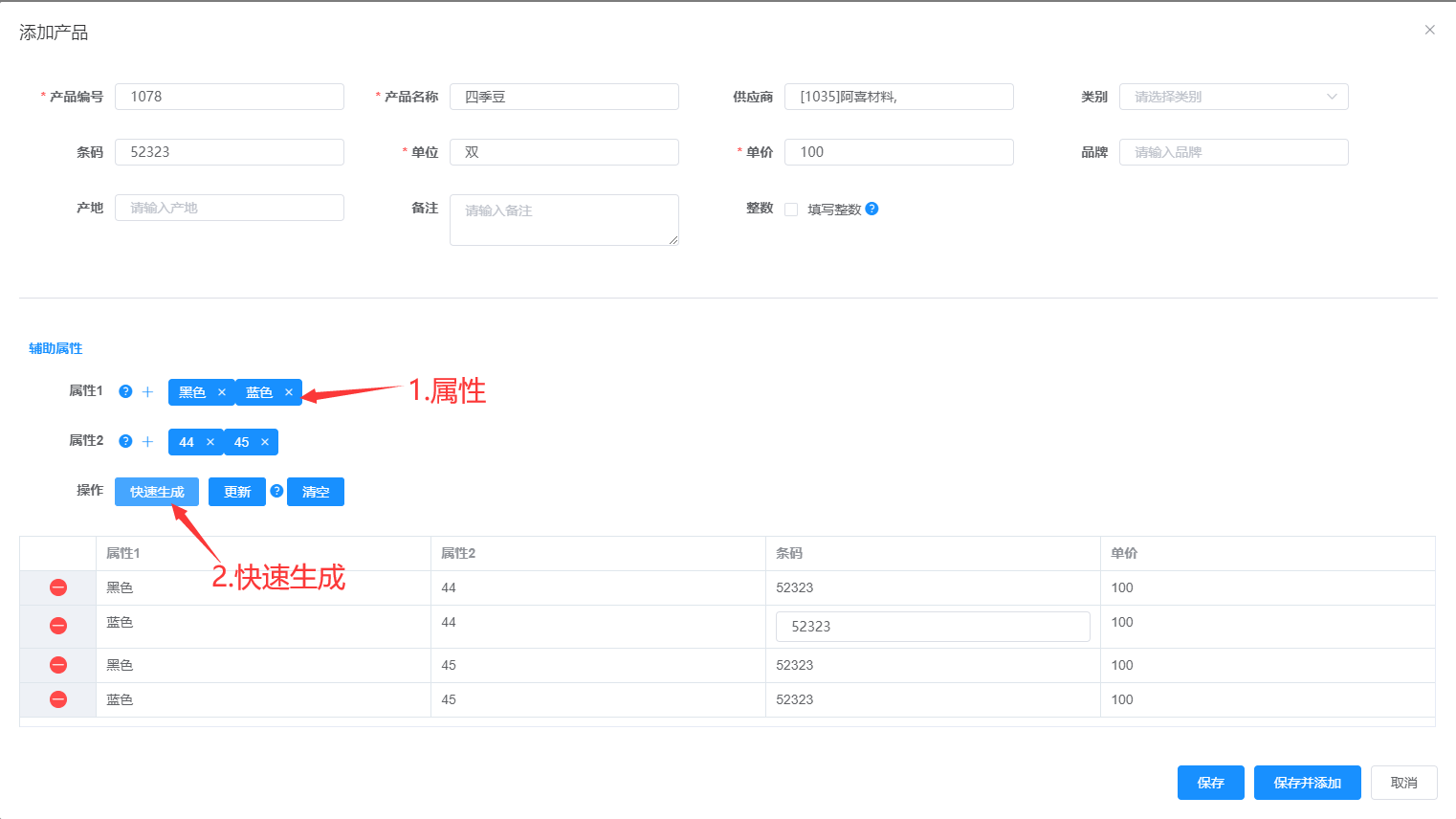
Task: Click the plus icon next to 属性1
Action: point(147,392)
